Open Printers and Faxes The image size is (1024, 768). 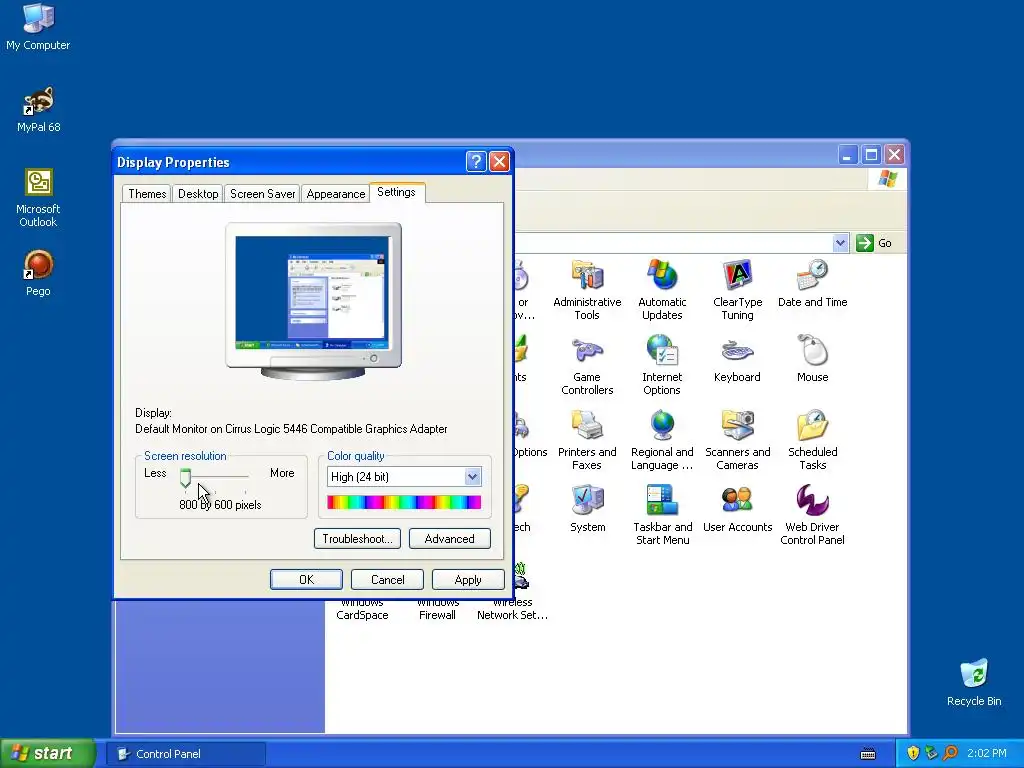pos(586,440)
